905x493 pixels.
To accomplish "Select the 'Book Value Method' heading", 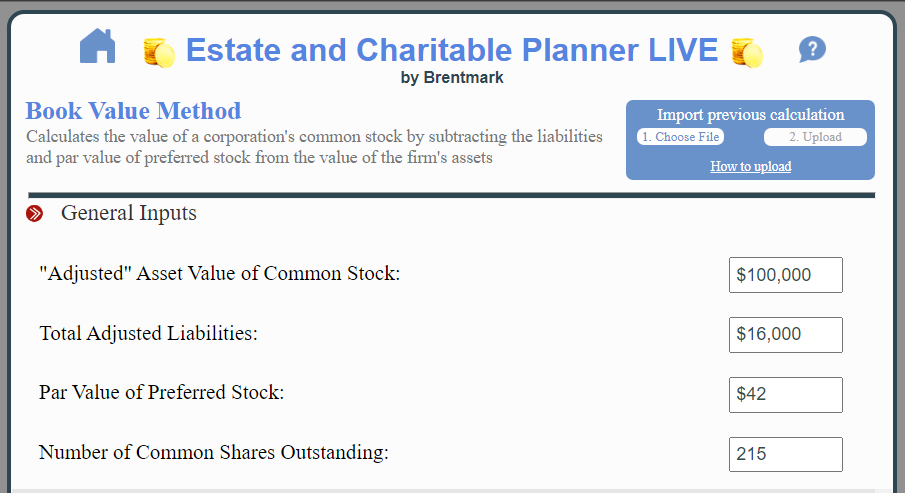I will click(x=133, y=111).
